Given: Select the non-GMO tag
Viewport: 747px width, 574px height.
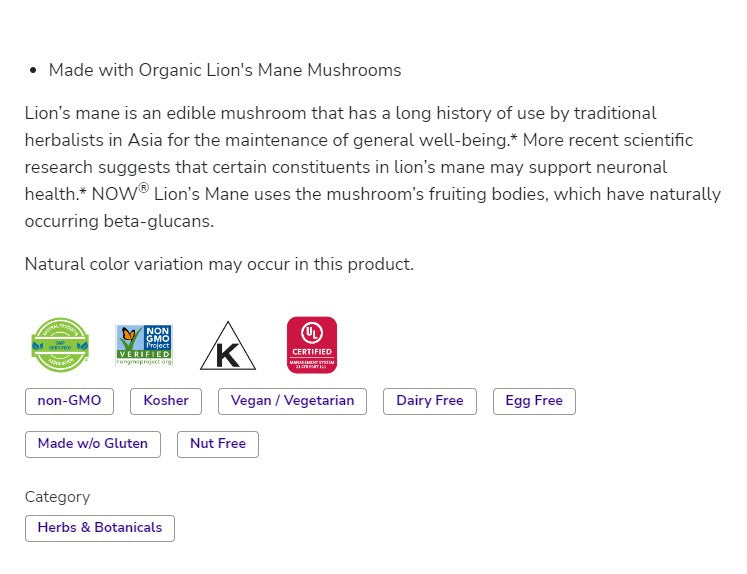Looking at the screenshot, I should pyautogui.click(x=69, y=401).
